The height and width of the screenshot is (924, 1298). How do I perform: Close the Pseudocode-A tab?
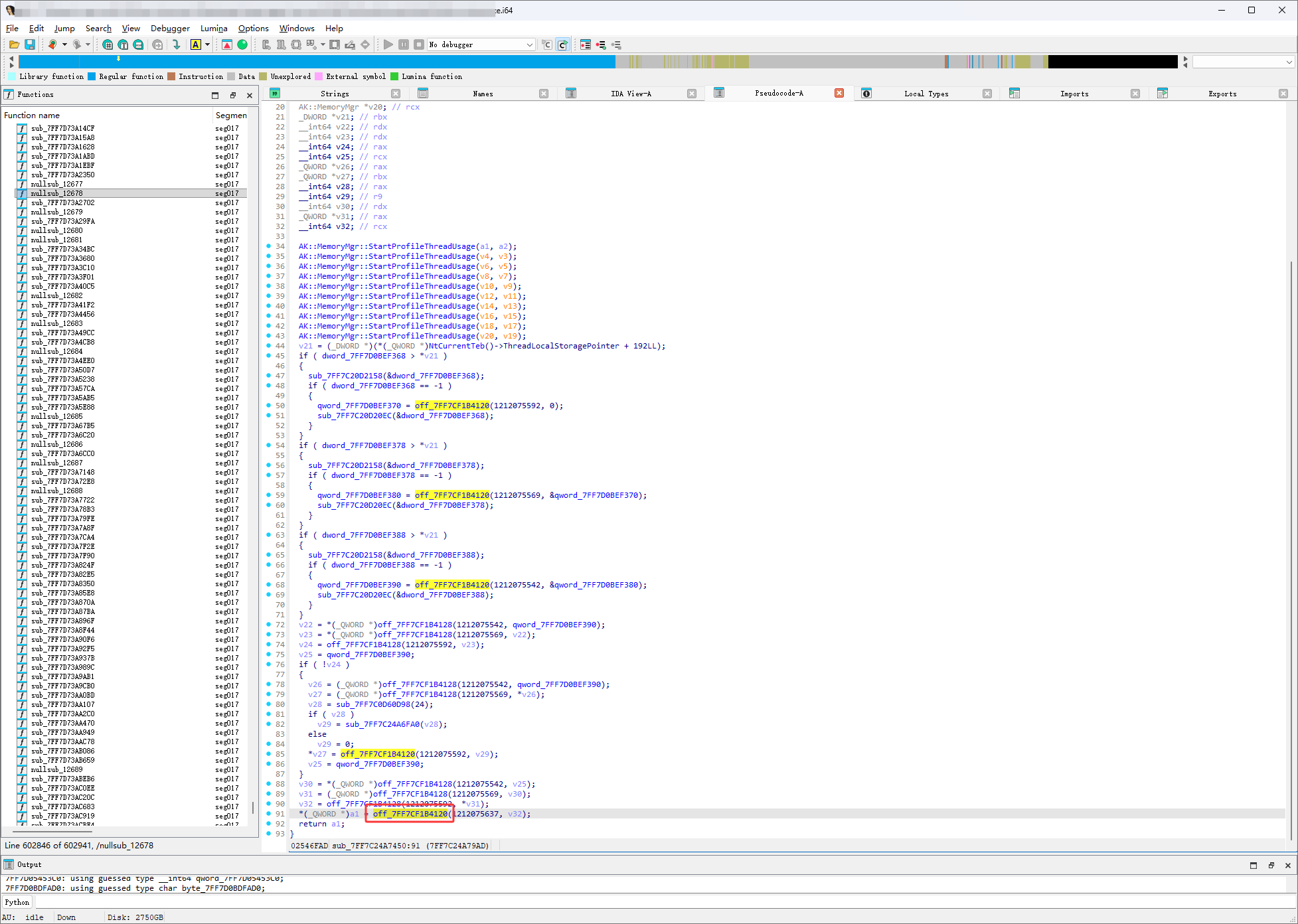coord(839,93)
